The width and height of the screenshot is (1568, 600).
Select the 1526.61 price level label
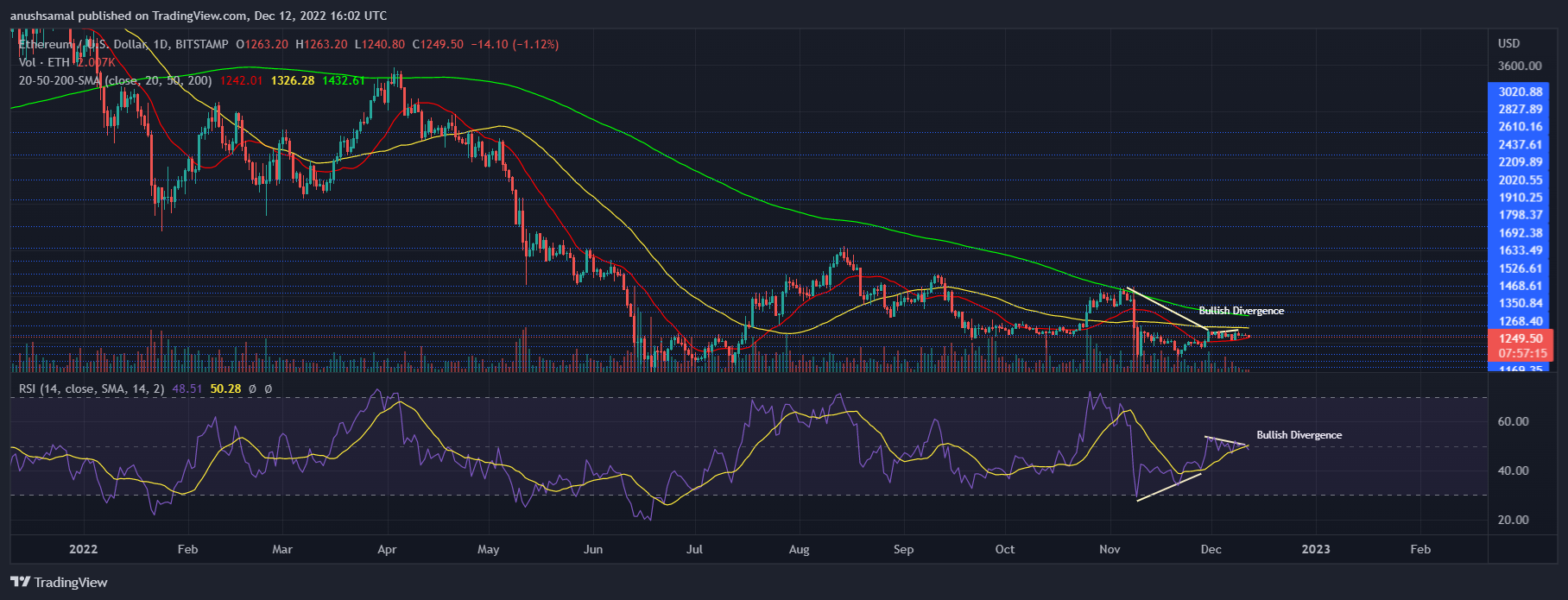coord(1521,268)
